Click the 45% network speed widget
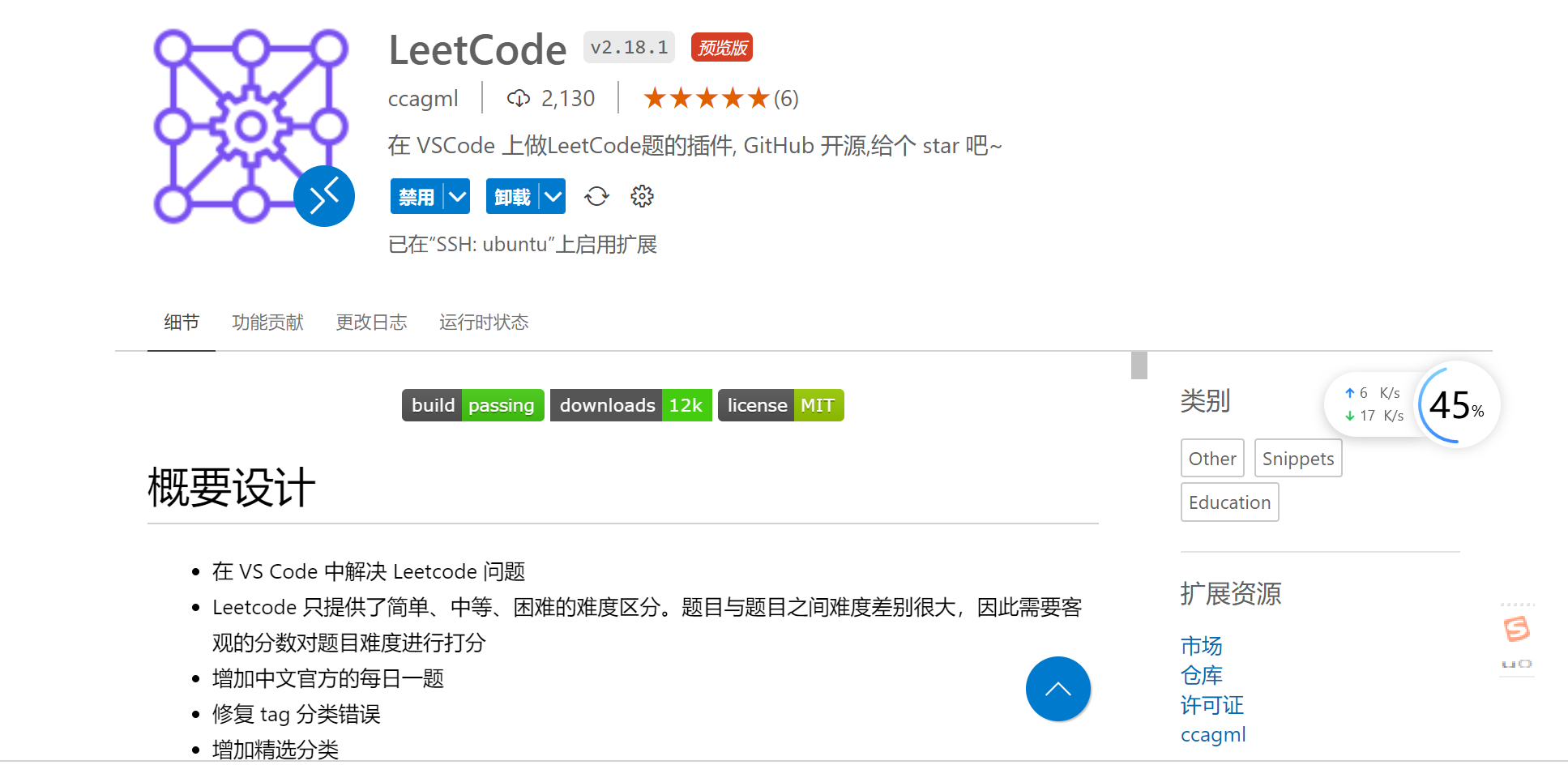 [x=1457, y=404]
